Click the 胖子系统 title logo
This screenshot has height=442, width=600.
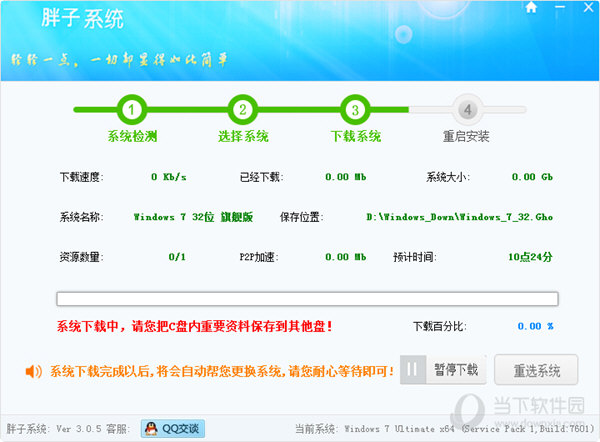pos(80,20)
